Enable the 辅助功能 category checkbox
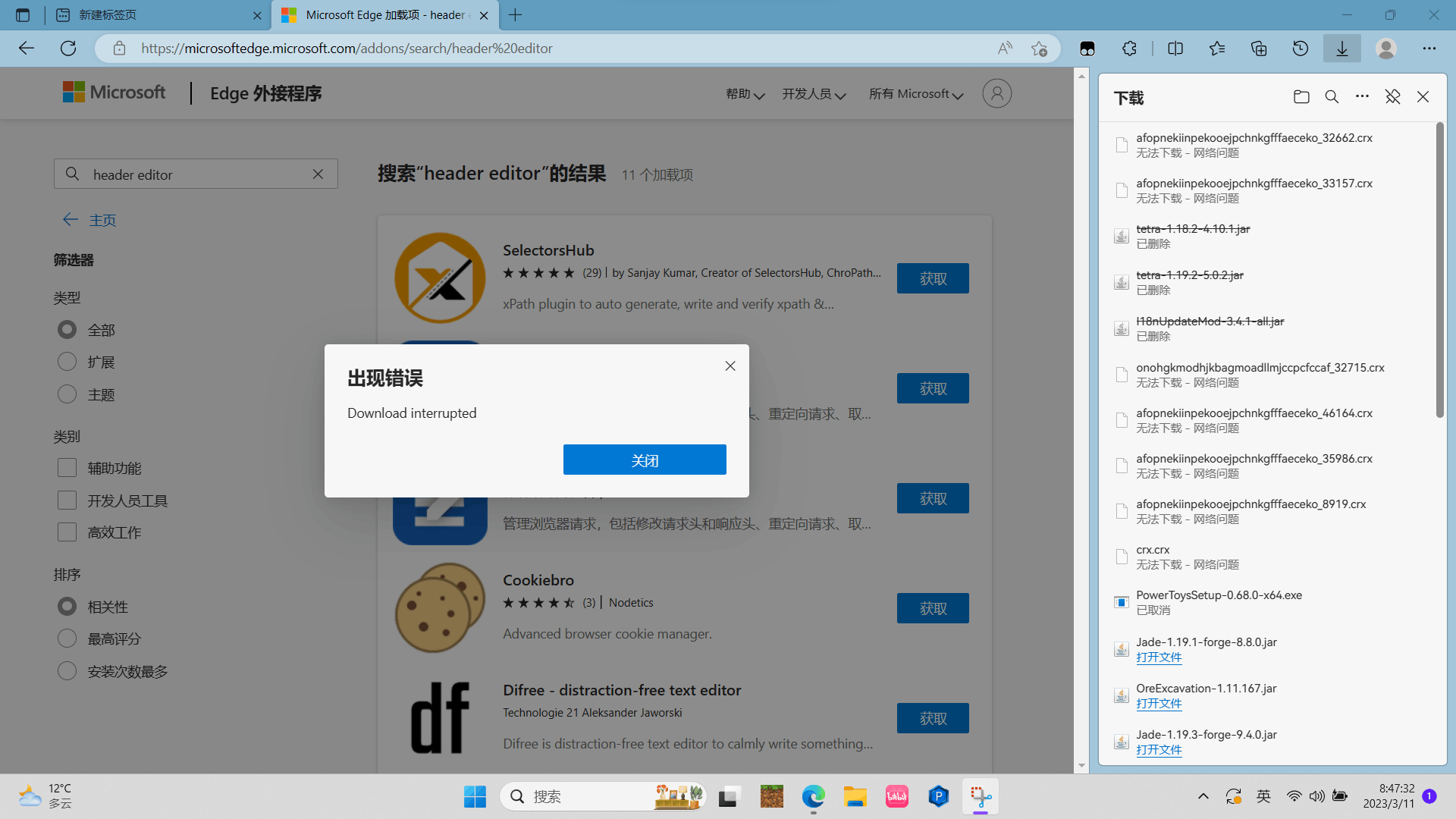 pyautogui.click(x=66, y=467)
